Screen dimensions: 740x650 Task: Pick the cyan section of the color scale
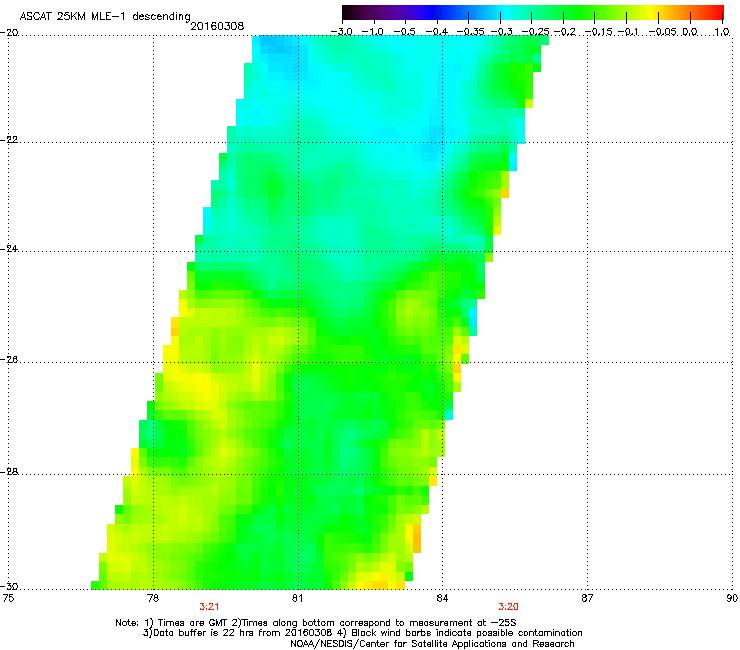coord(507,13)
